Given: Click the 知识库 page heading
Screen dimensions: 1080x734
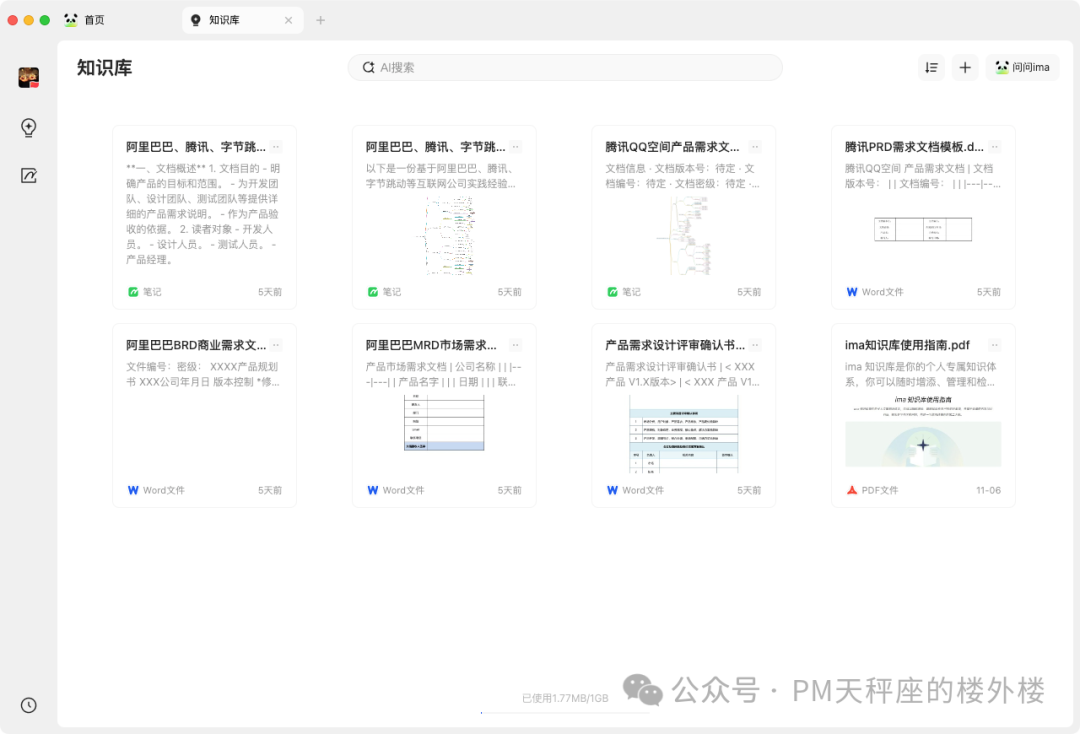Looking at the screenshot, I should click(104, 67).
